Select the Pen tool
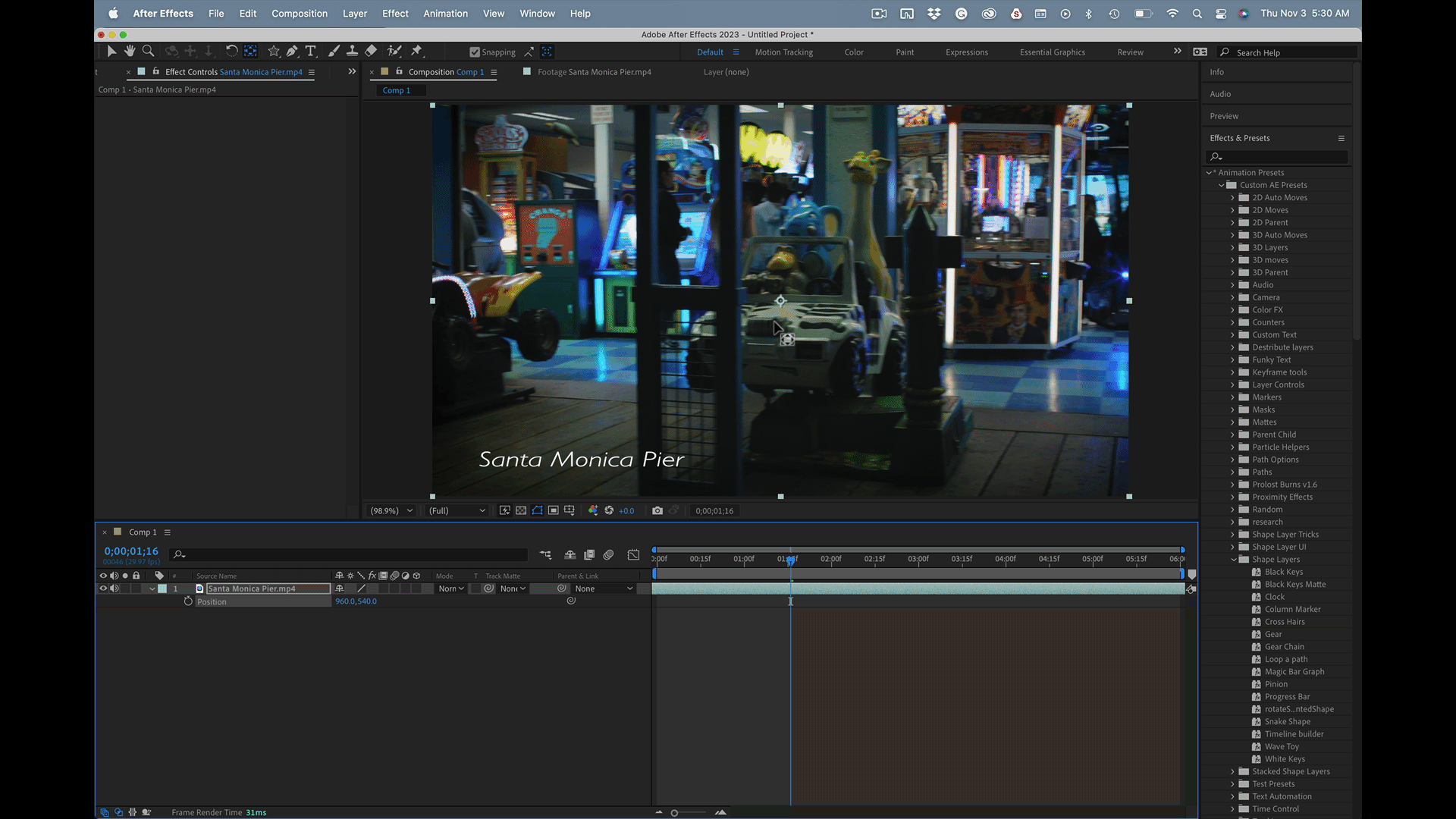1456x819 pixels. coord(292,51)
